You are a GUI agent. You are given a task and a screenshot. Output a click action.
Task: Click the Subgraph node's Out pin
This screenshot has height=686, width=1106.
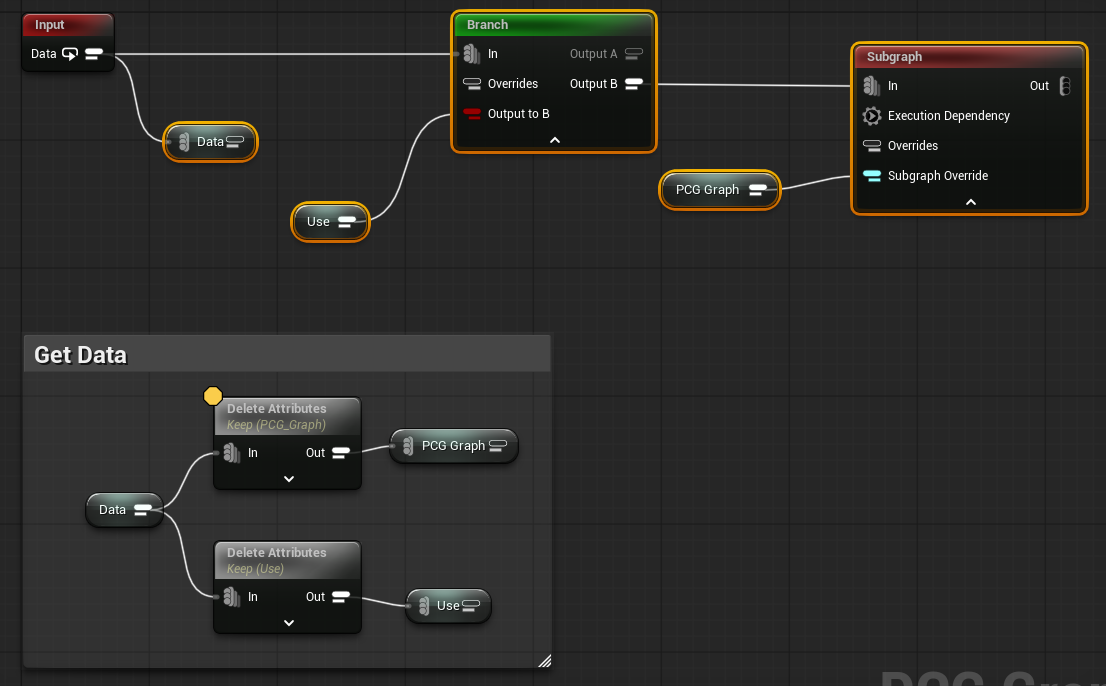point(1065,86)
